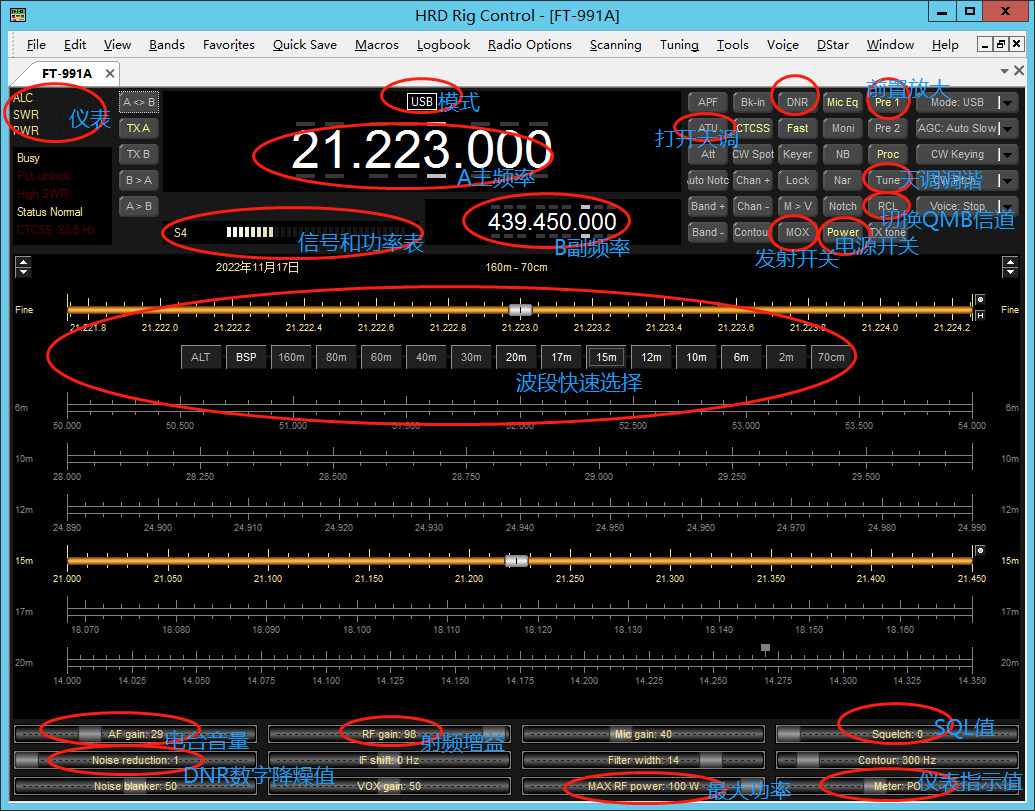Select the 6m band button
The height and width of the screenshot is (811, 1035).
point(741,357)
